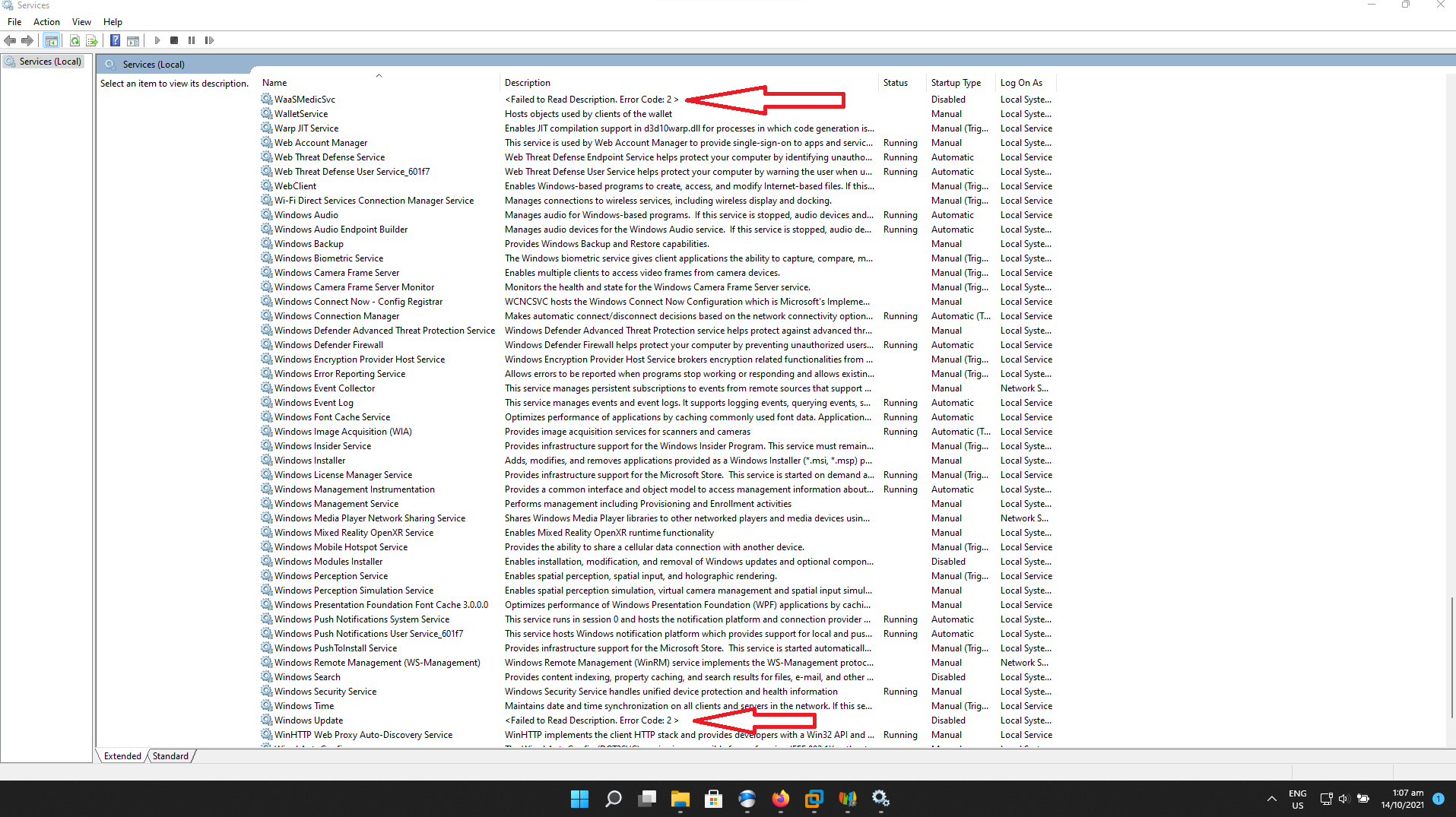Viewport: 1456px width, 817px height.
Task: Select Windows Remote Management (WS-Management) service
Action: [x=377, y=663]
